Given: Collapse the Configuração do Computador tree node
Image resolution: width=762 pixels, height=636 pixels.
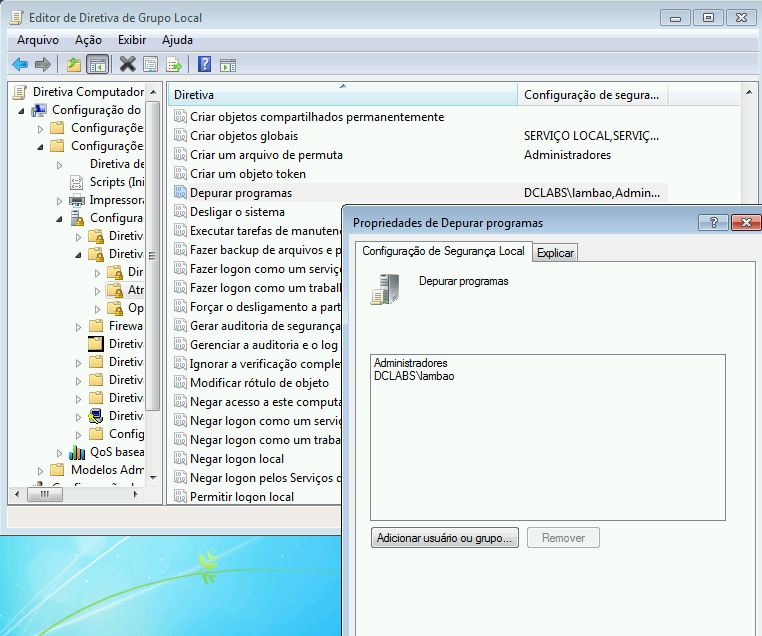Looking at the screenshot, I should [x=22, y=110].
